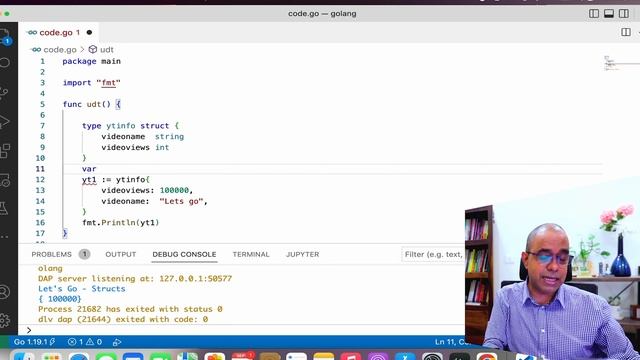Toggle the bottom panel layout icon
This screenshot has width=640, height=360.
[609, 13]
